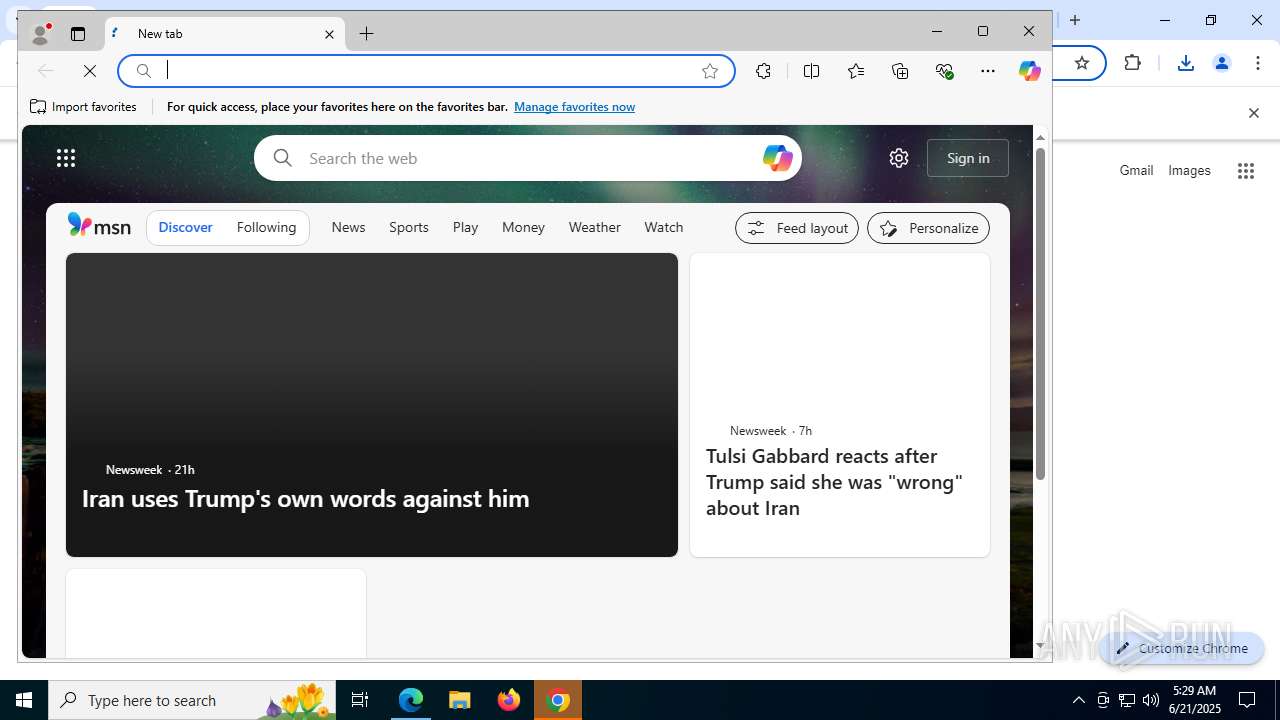This screenshot has width=1280, height=720.
Task: Click the taskbar search box
Action: tap(192, 700)
